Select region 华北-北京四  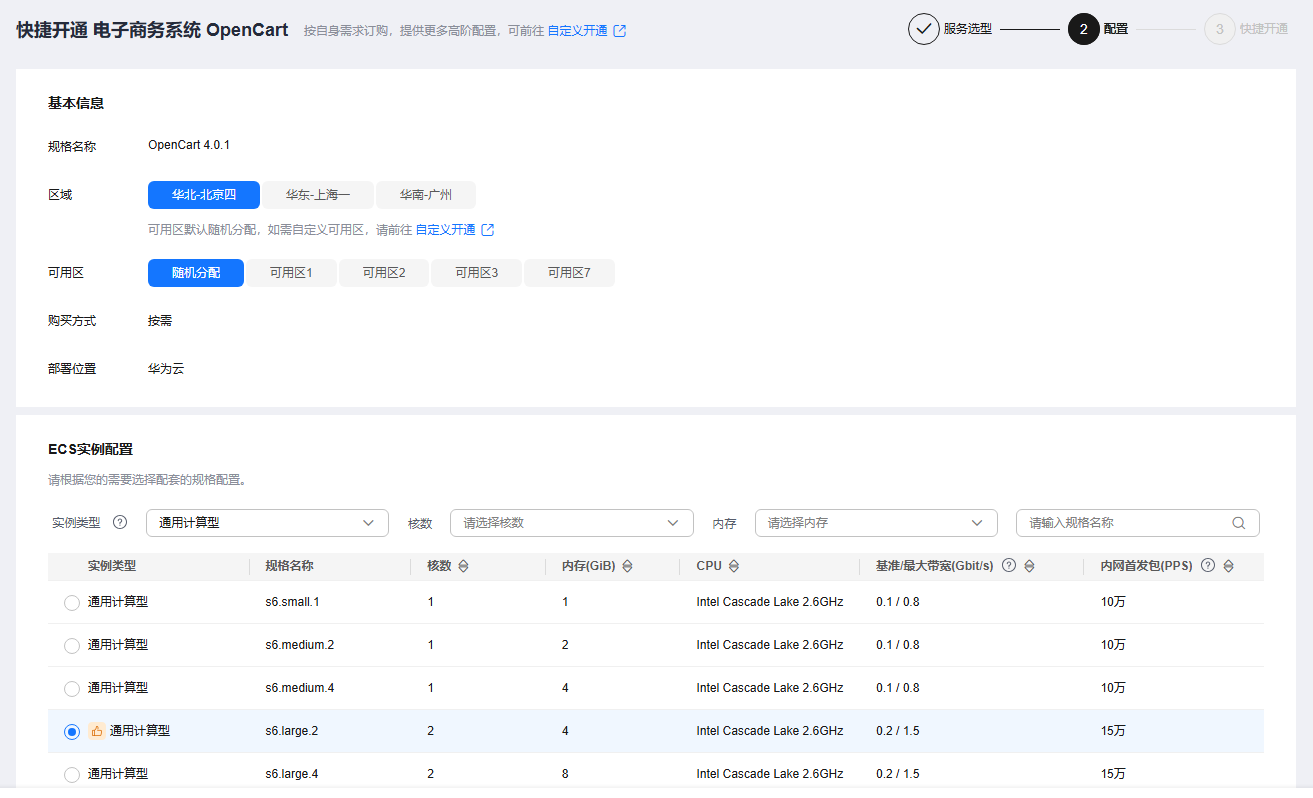(x=204, y=195)
